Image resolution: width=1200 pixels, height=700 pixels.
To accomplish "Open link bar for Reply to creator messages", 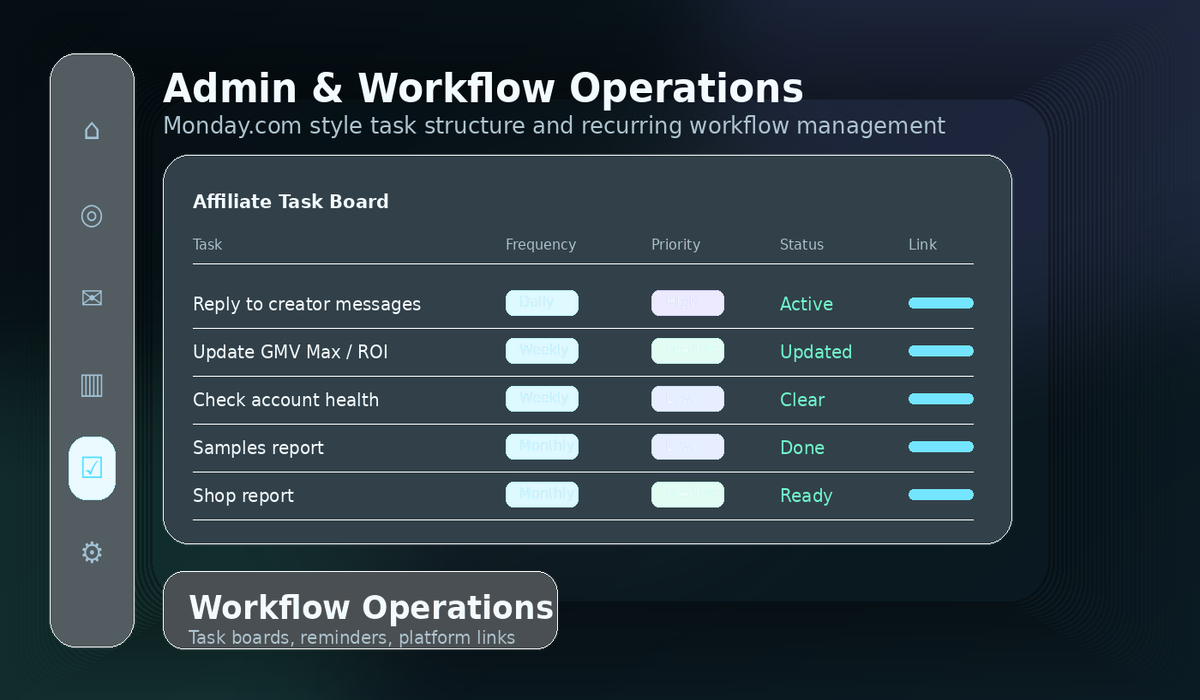I will pyautogui.click(x=941, y=303).
